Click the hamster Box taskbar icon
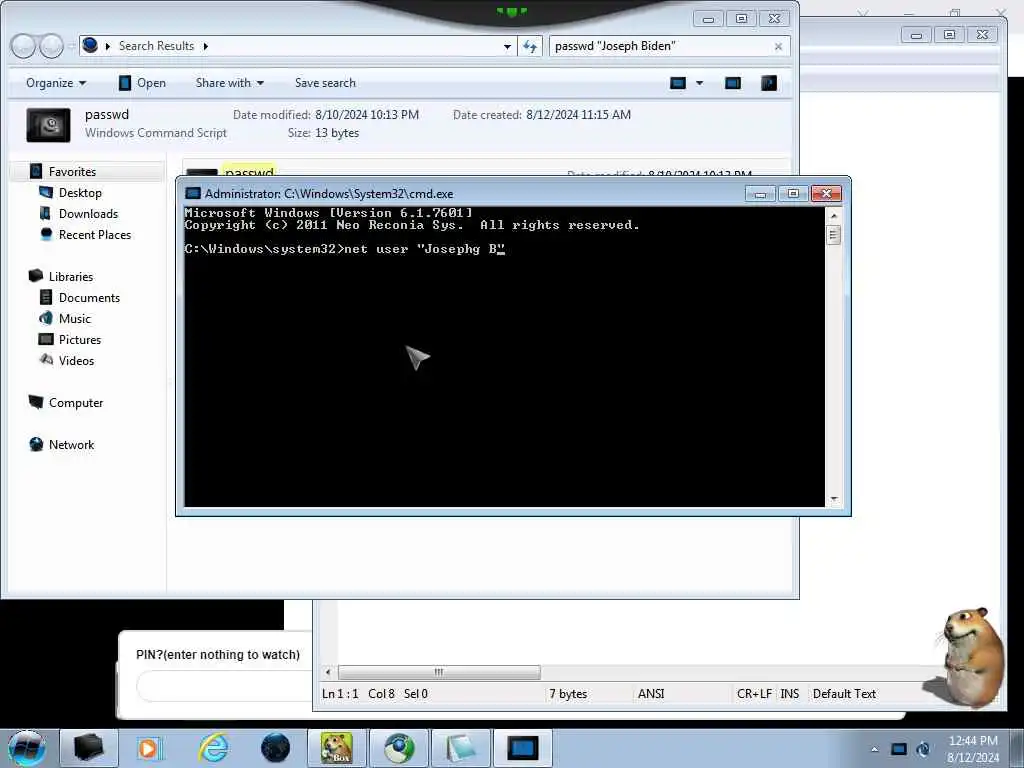 [337, 748]
